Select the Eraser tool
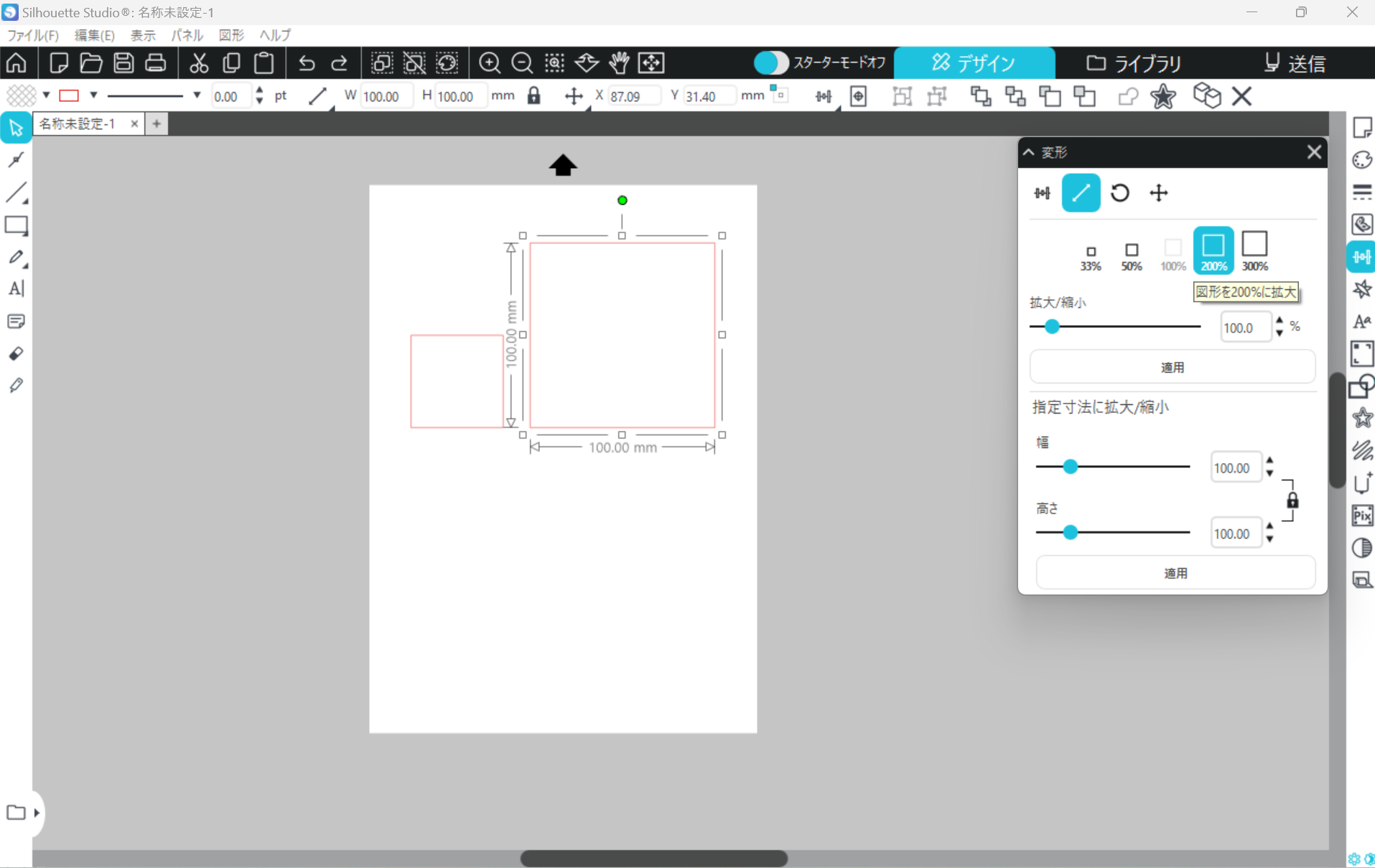Screen dimensions: 1375x868 pyautogui.click(x=16, y=353)
